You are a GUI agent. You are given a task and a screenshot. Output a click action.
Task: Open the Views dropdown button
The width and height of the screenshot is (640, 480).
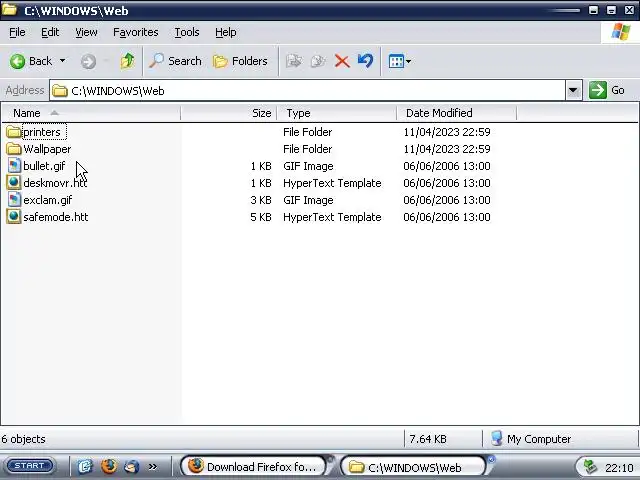coord(400,62)
